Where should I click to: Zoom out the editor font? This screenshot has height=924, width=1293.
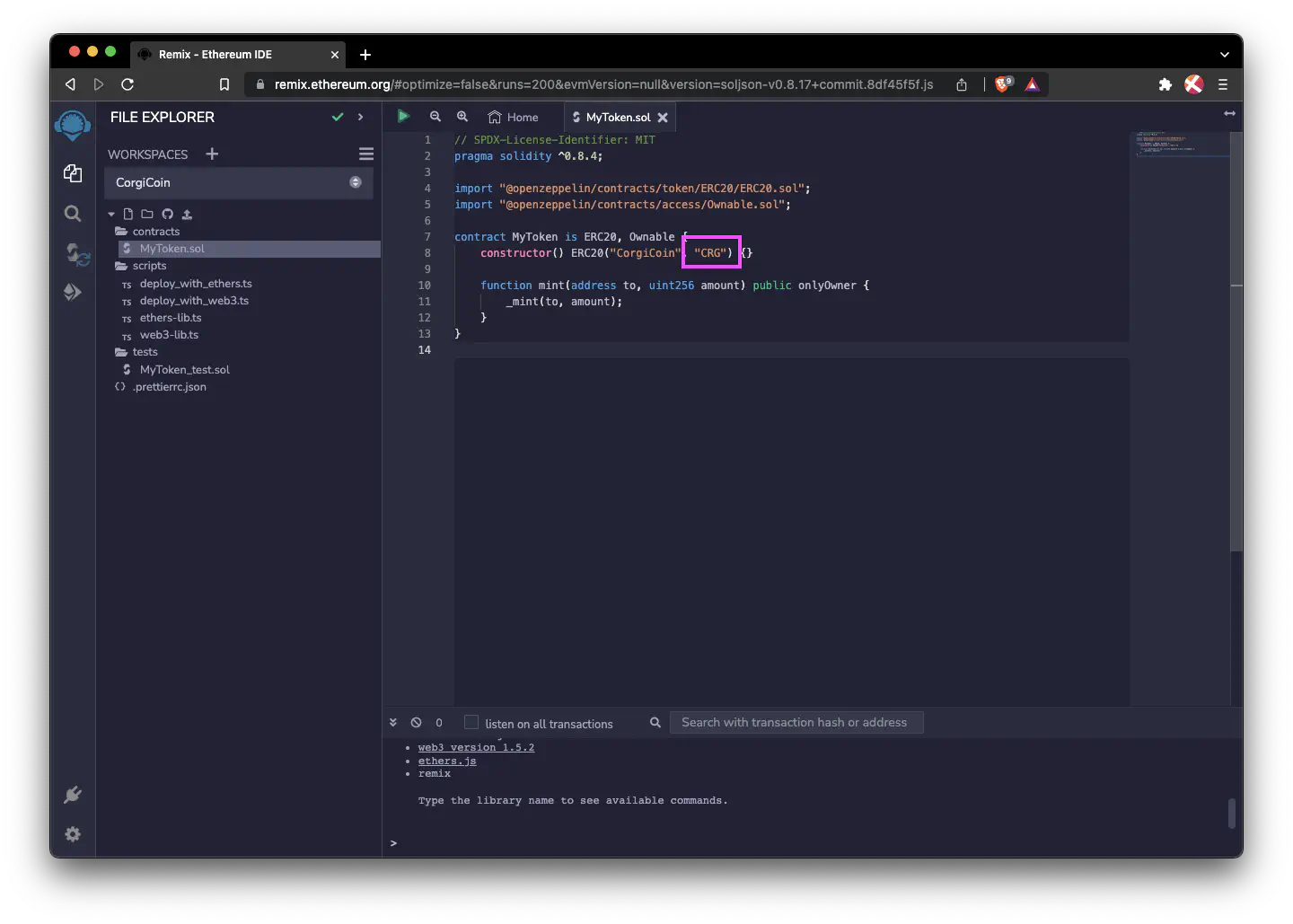pyautogui.click(x=435, y=117)
